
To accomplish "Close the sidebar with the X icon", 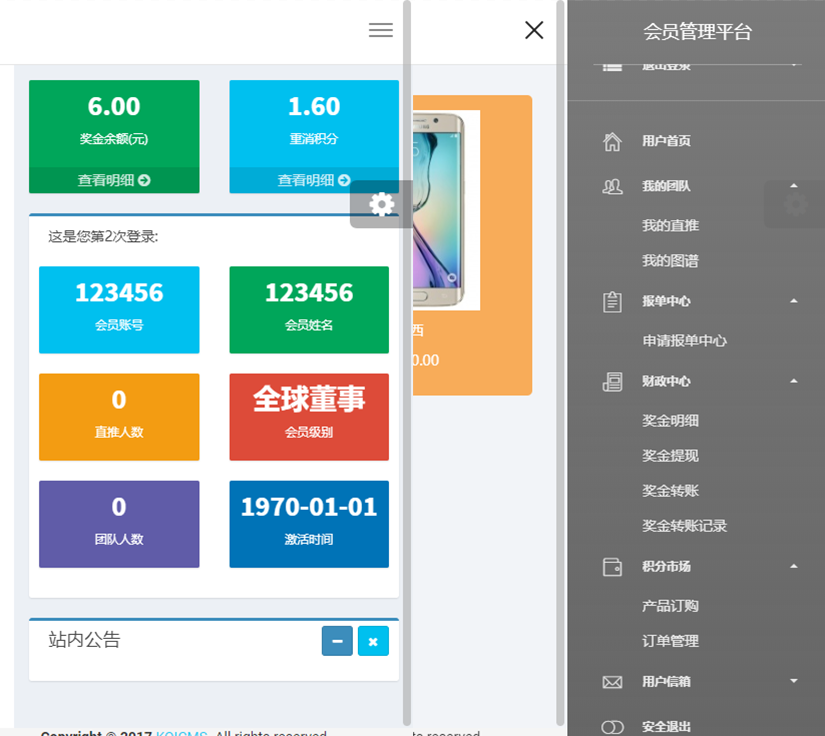I will point(534,30).
